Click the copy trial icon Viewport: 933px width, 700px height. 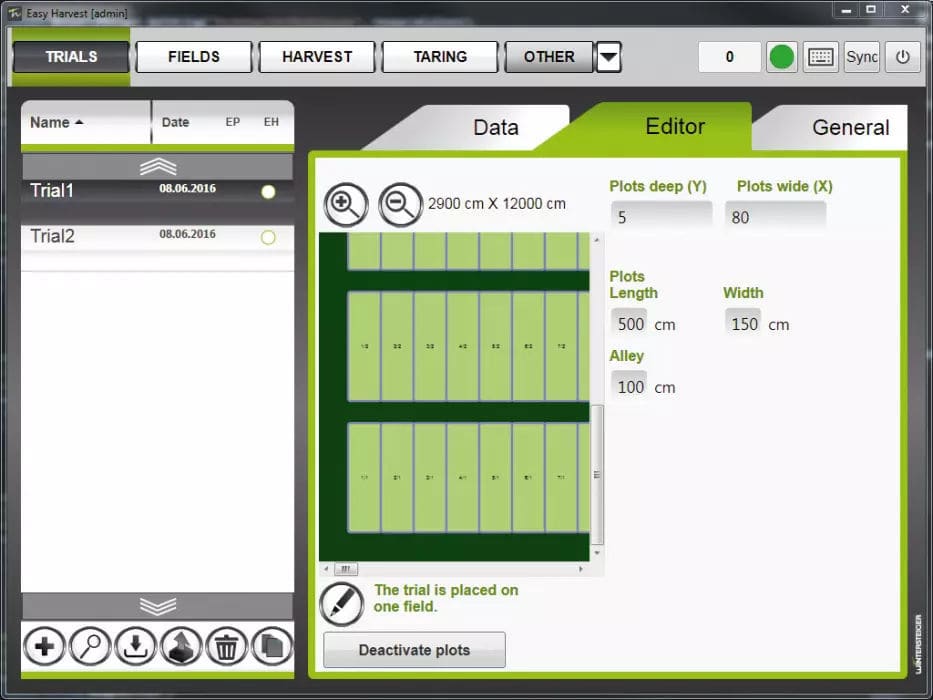click(x=271, y=647)
